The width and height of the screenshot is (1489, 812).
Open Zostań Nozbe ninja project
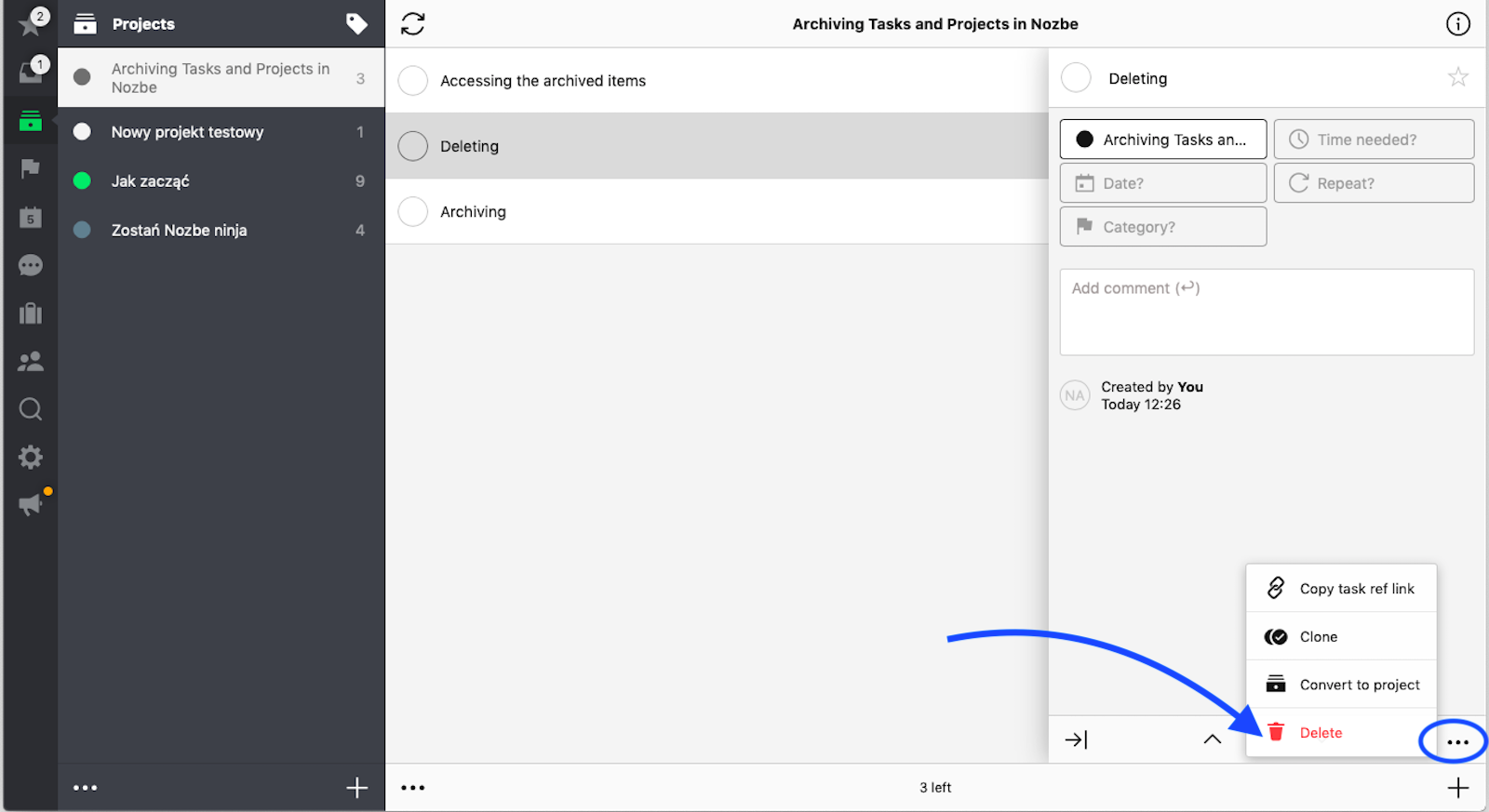click(221, 230)
